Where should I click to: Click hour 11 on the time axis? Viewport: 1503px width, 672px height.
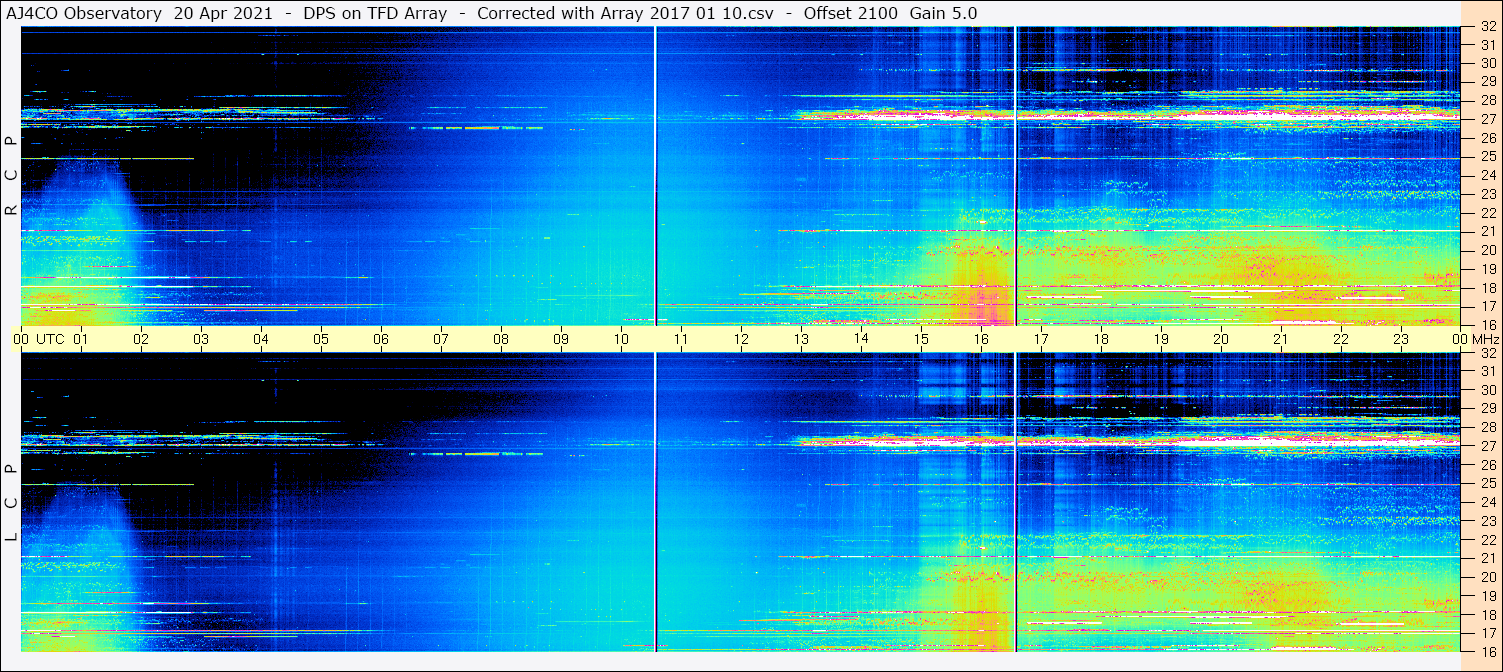[x=681, y=339]
